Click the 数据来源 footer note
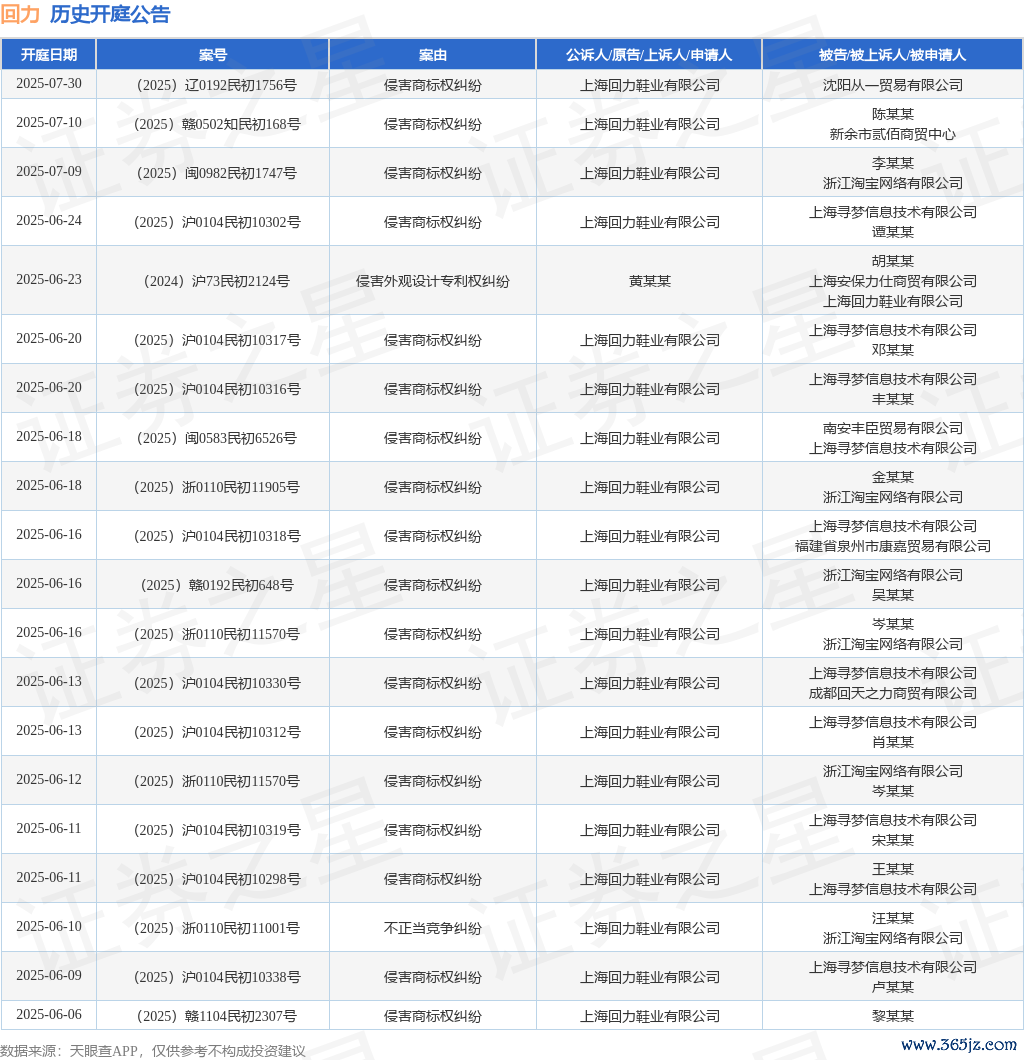Screen dimensions: 1024x1060 153,1051
